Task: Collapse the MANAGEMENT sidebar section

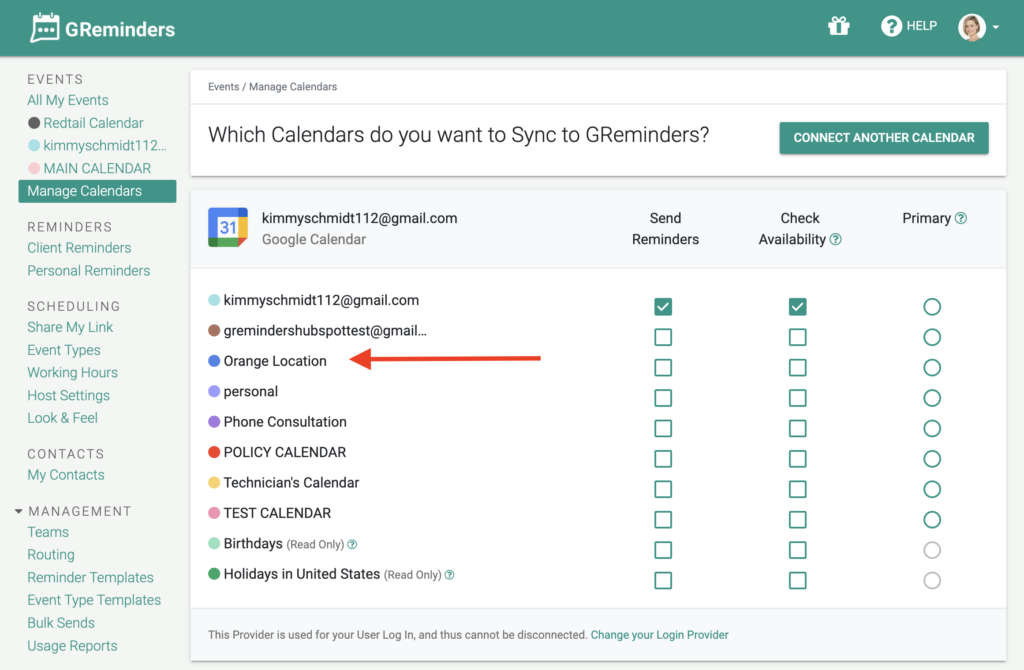Action: 19,511
